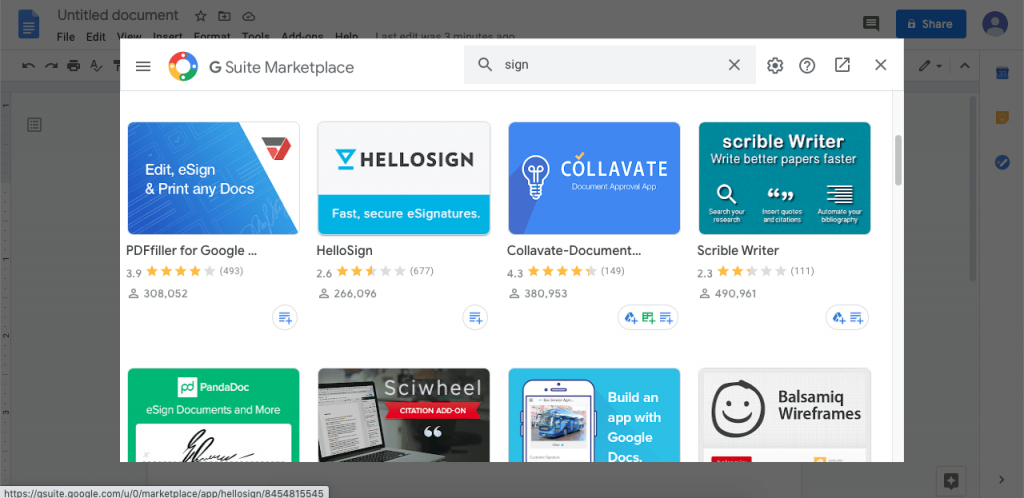The image size is (1024, 498).
Task: Click the 'PDFfiller for Google ...' title
Action: (191, 250)
